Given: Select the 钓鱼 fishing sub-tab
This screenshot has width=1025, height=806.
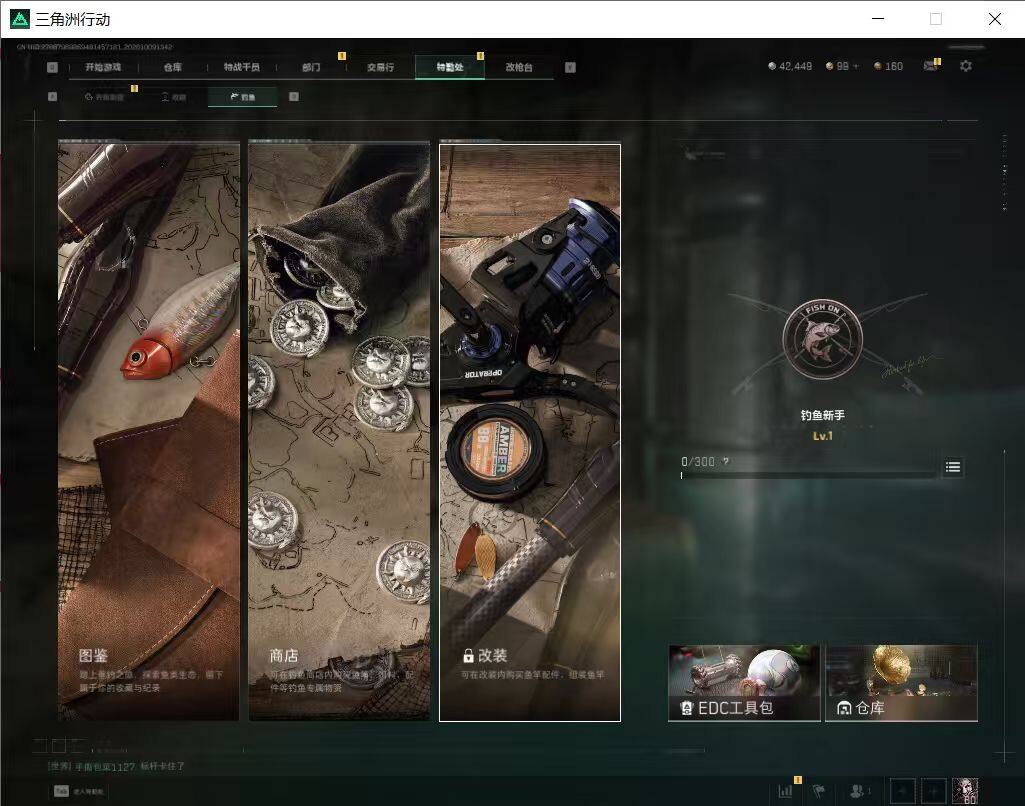Looking at the screenshot, I should (243, 97).
